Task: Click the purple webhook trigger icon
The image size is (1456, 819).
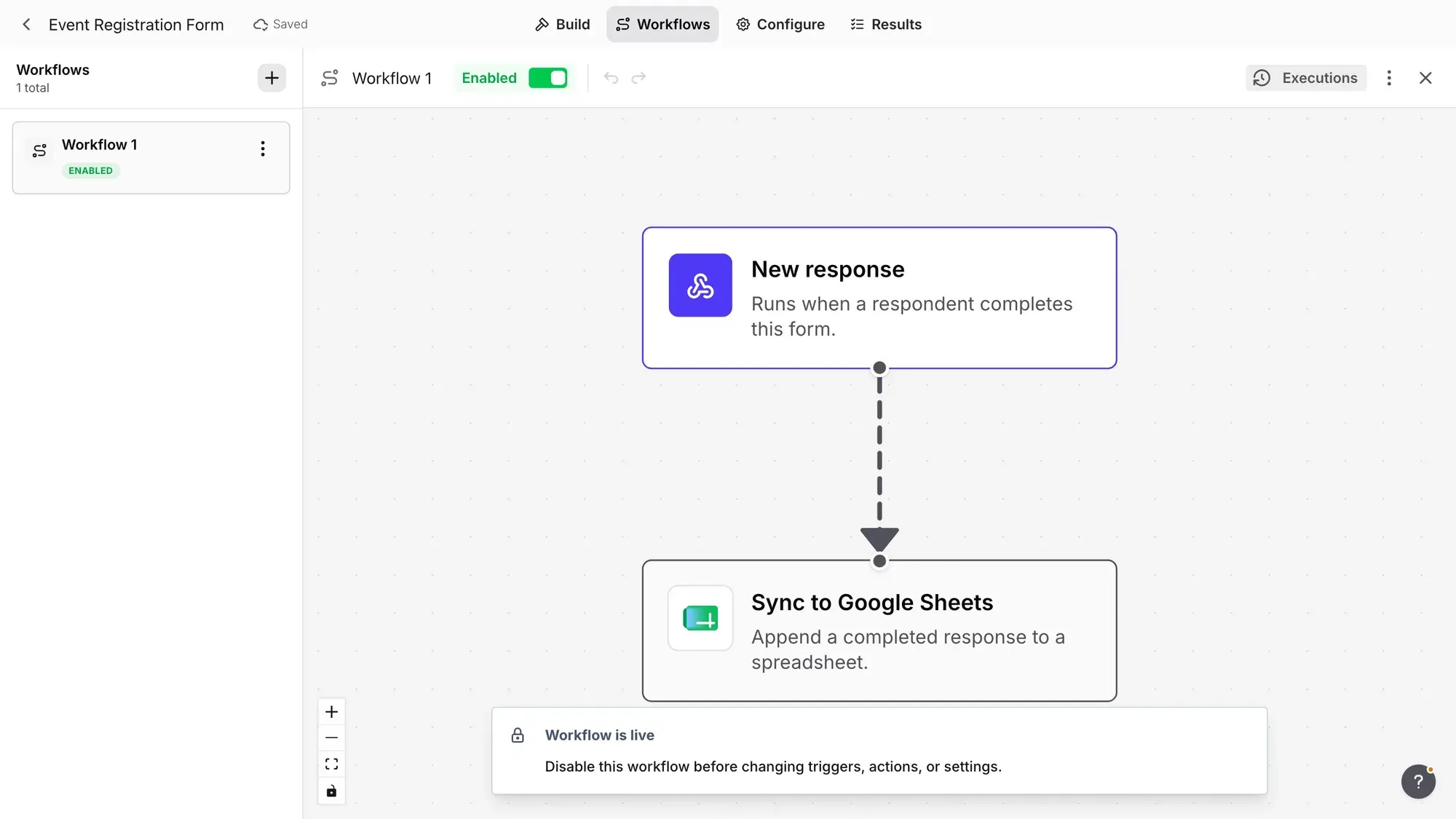Action: [700, 285]
